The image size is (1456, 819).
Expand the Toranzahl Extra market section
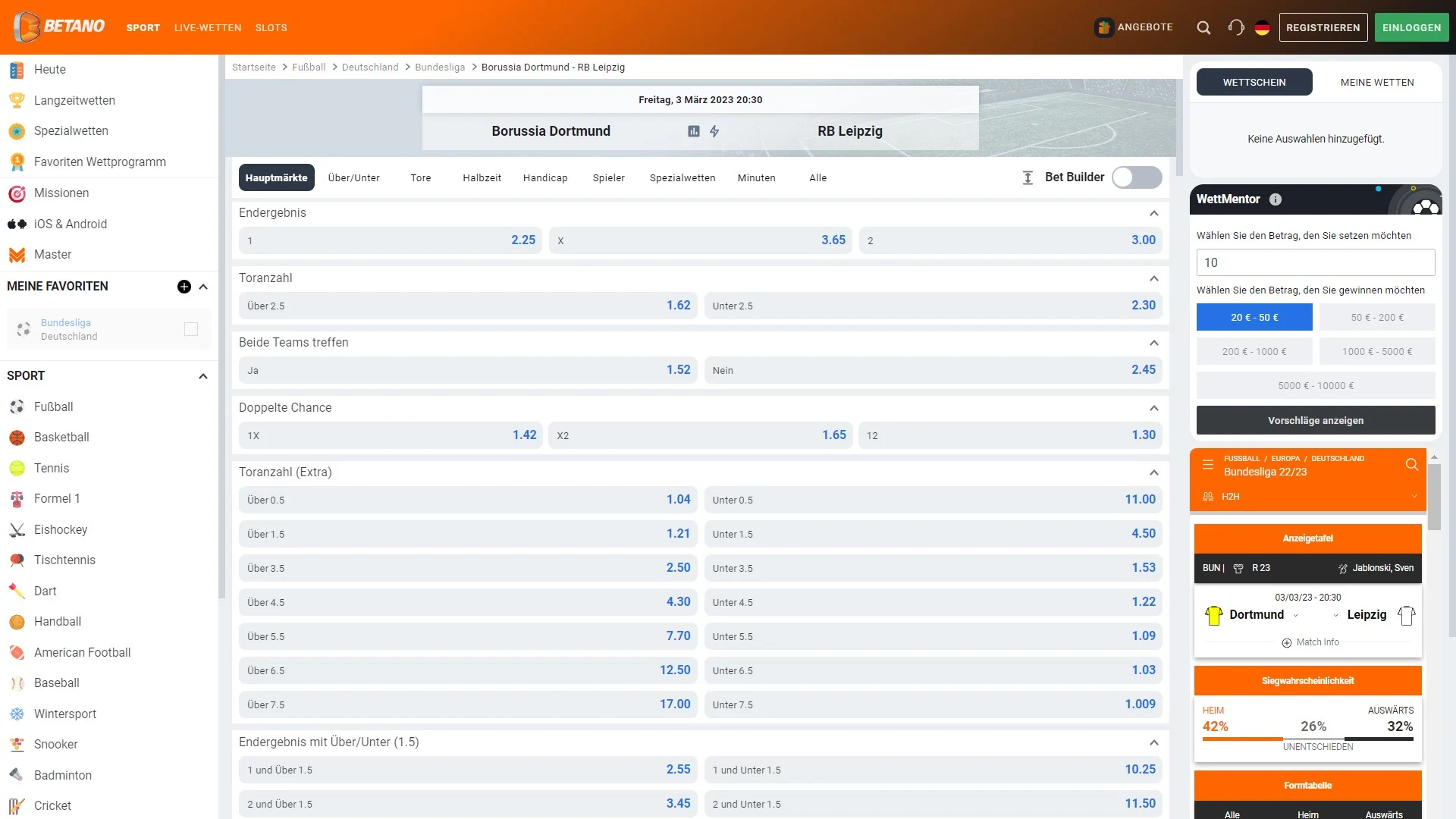[1154, 472]
